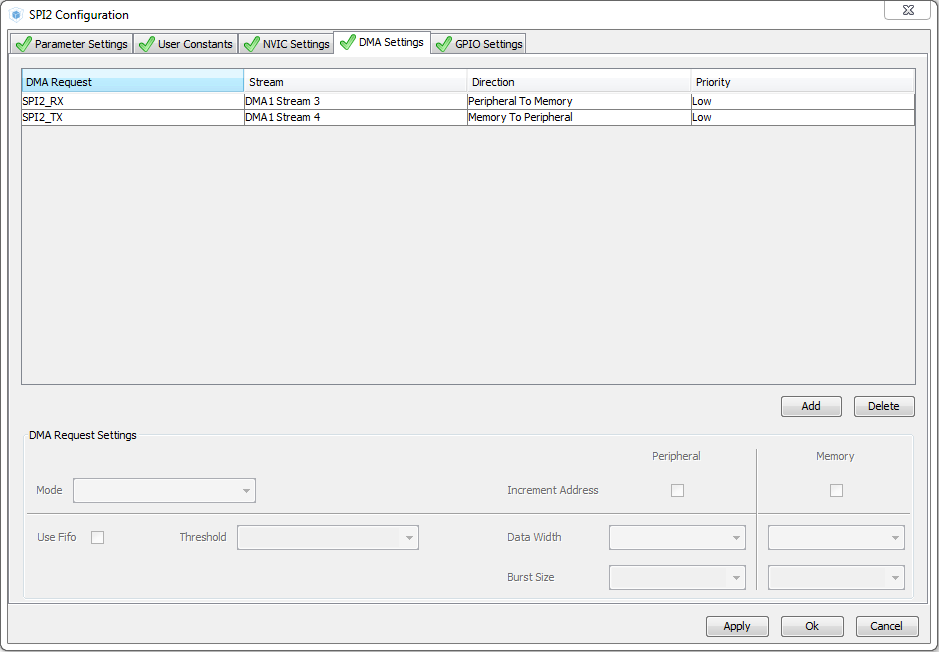Open the NVIC Settings tab
The width and height of the screenshot is (939, 652).
[286, 44]
